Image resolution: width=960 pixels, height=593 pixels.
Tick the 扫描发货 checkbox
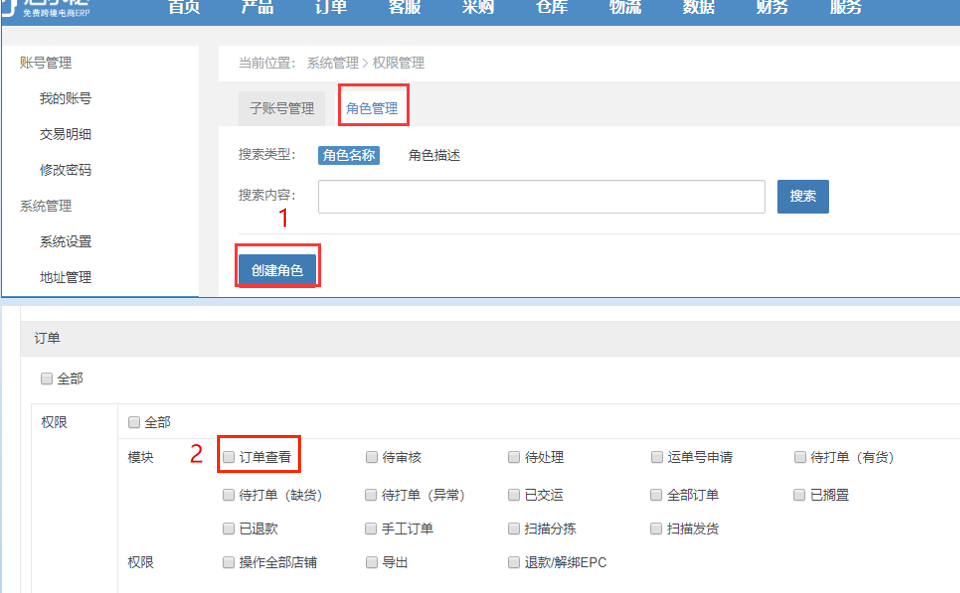point(657,528)
